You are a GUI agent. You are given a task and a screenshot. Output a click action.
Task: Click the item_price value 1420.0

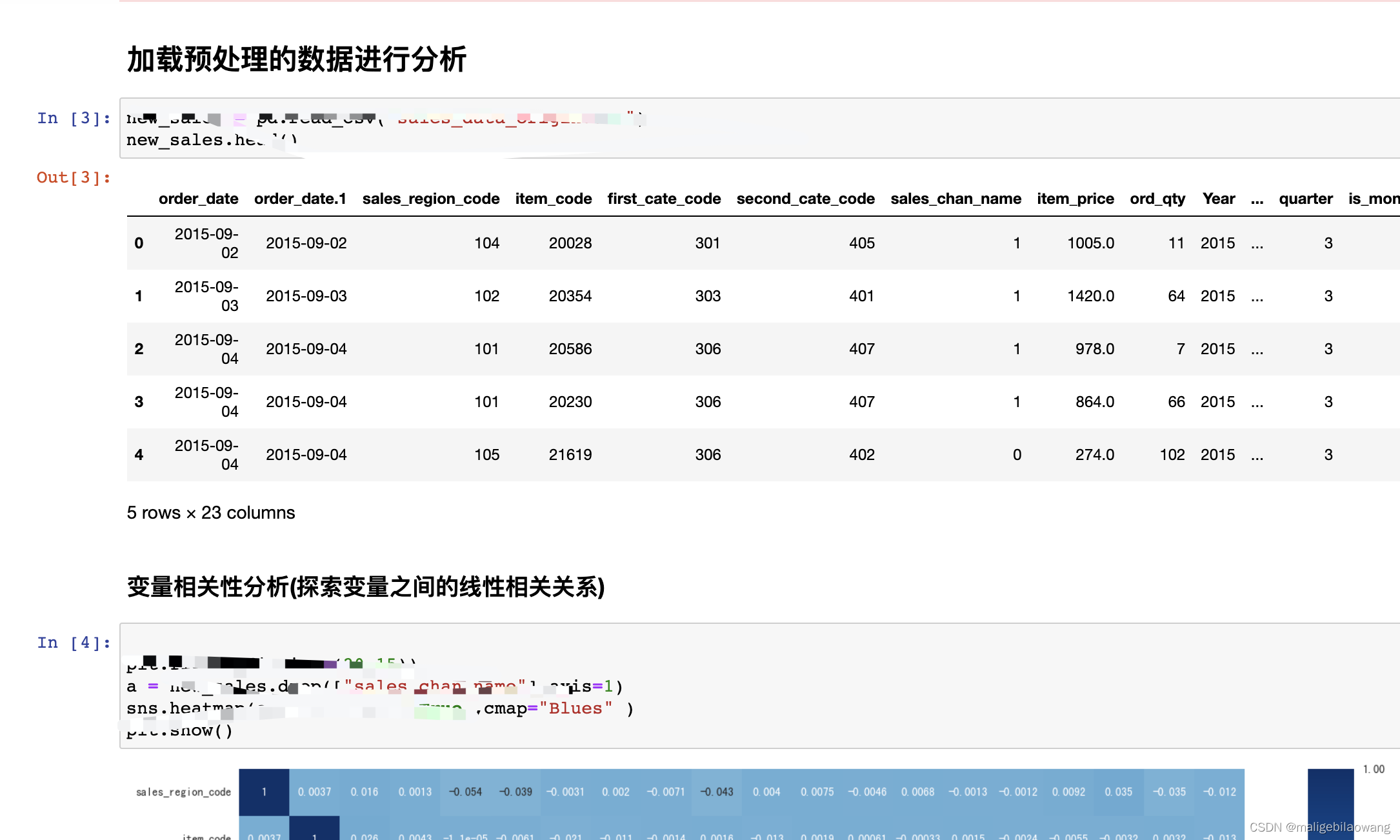[x=1091, y=296]
